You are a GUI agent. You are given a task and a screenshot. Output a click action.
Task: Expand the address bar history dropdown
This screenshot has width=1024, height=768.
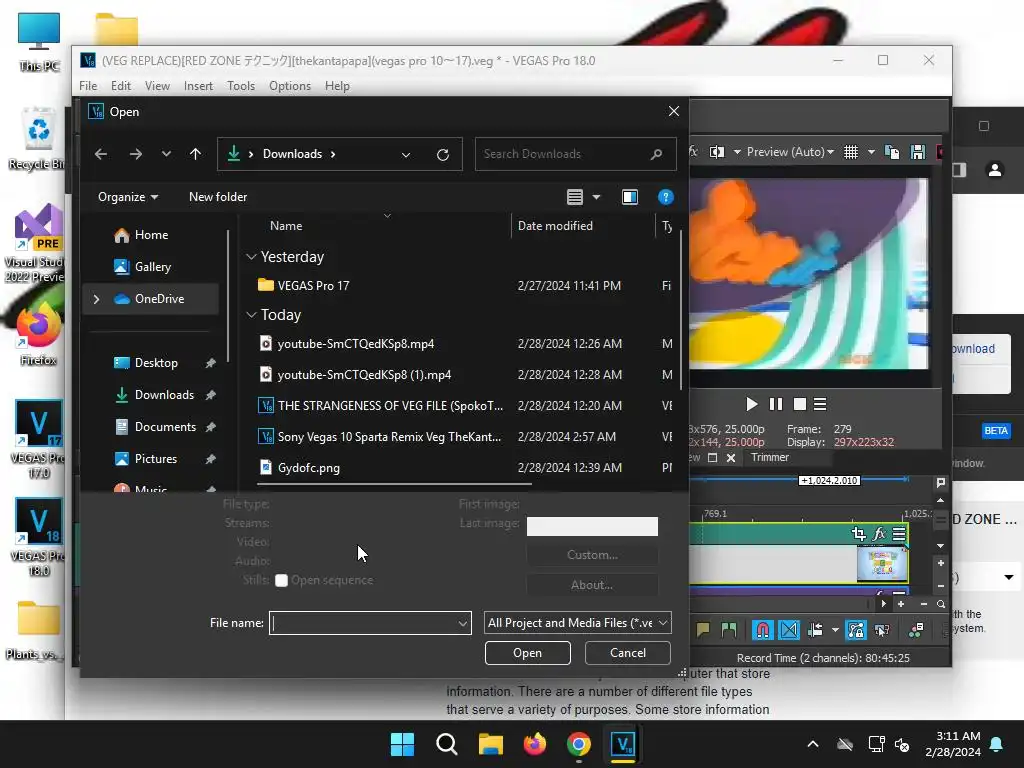point(406,155)
